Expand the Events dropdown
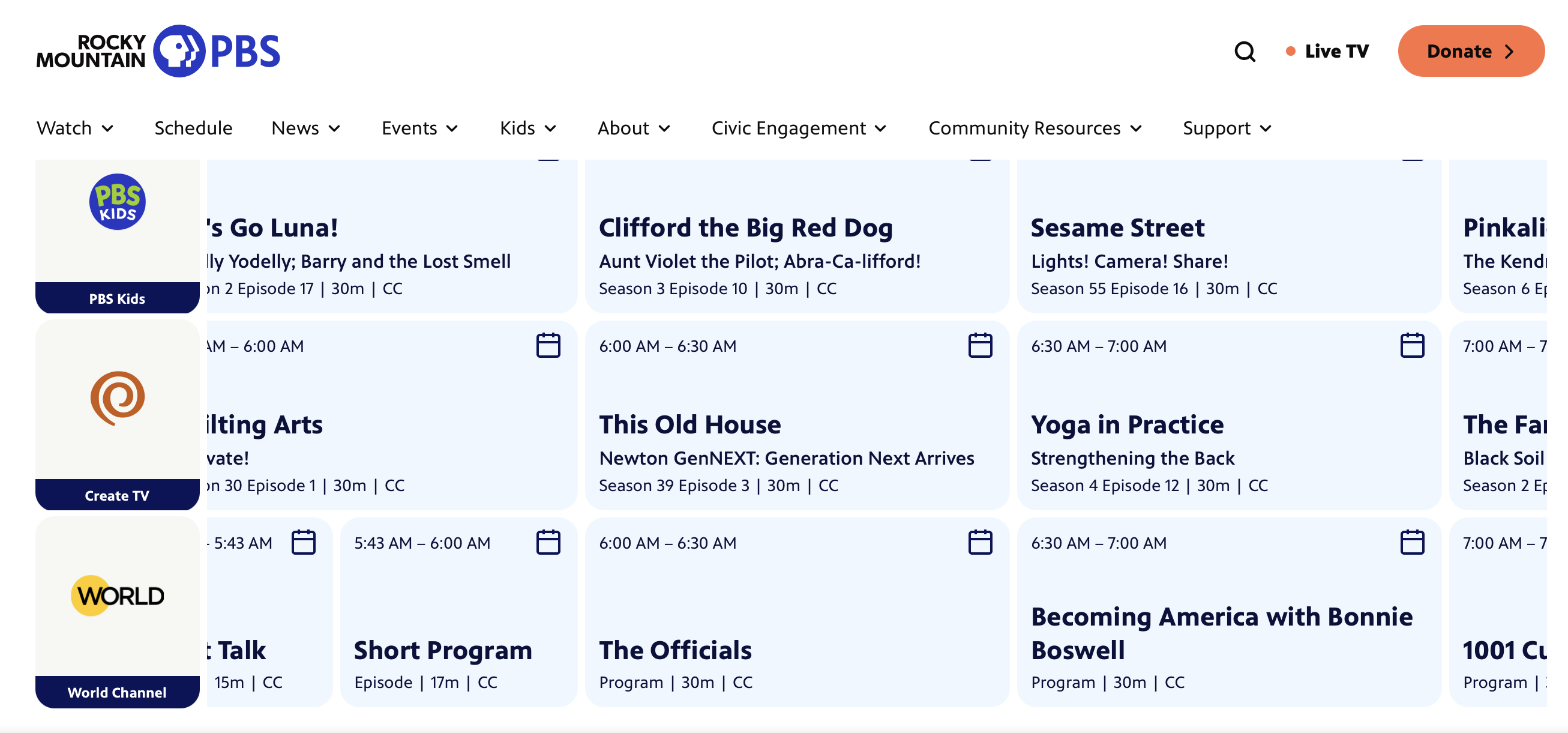The height and width of the screenshot is (733, 1568). coord(419,128)
